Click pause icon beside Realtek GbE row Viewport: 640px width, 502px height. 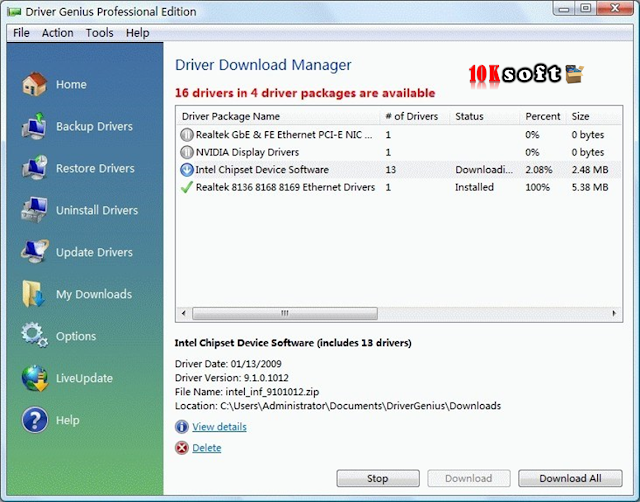pyautogui.click(x=187, y=134)
